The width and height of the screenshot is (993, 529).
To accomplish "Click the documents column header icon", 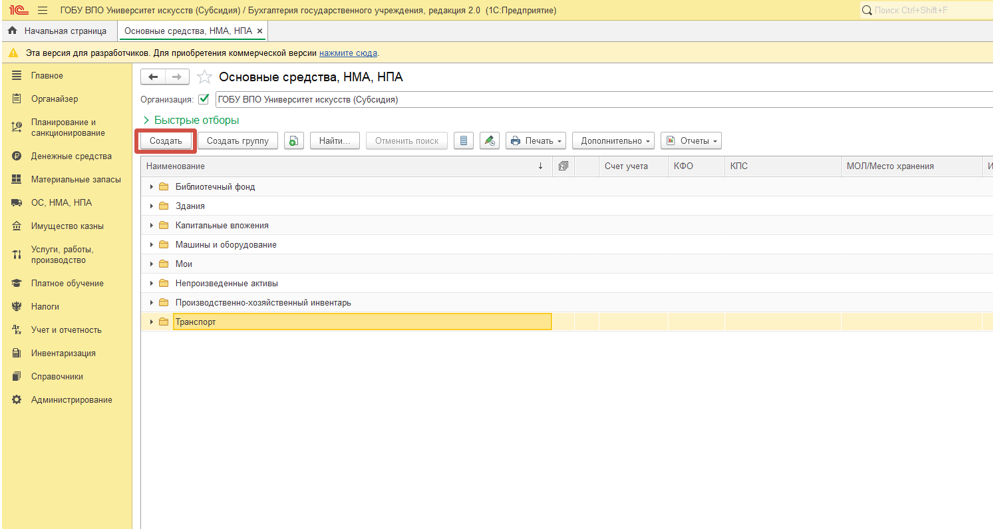I will [x=563, y=166].
